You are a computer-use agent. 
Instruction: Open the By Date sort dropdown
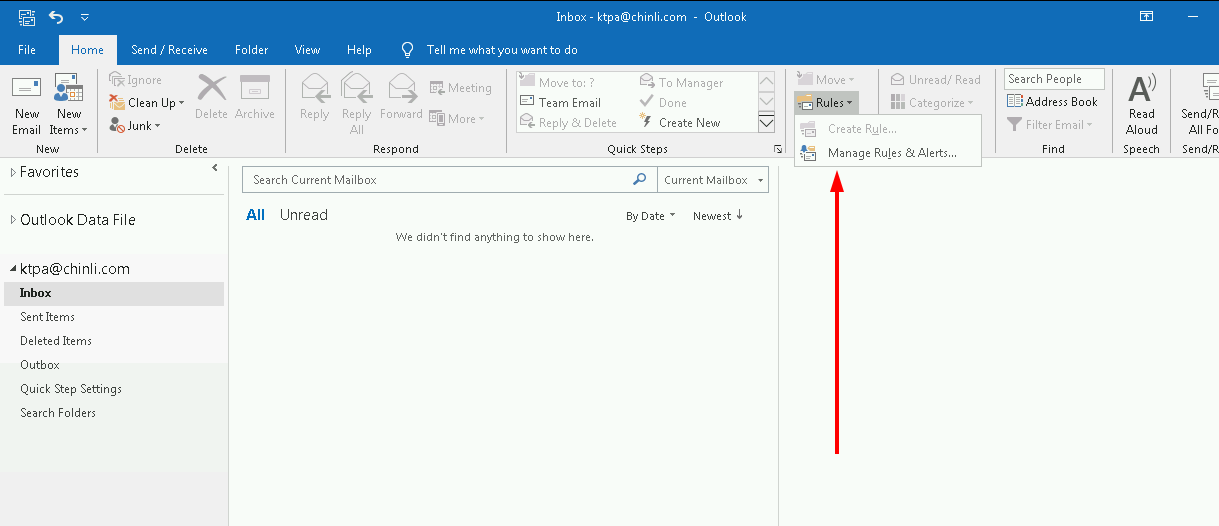651,216
